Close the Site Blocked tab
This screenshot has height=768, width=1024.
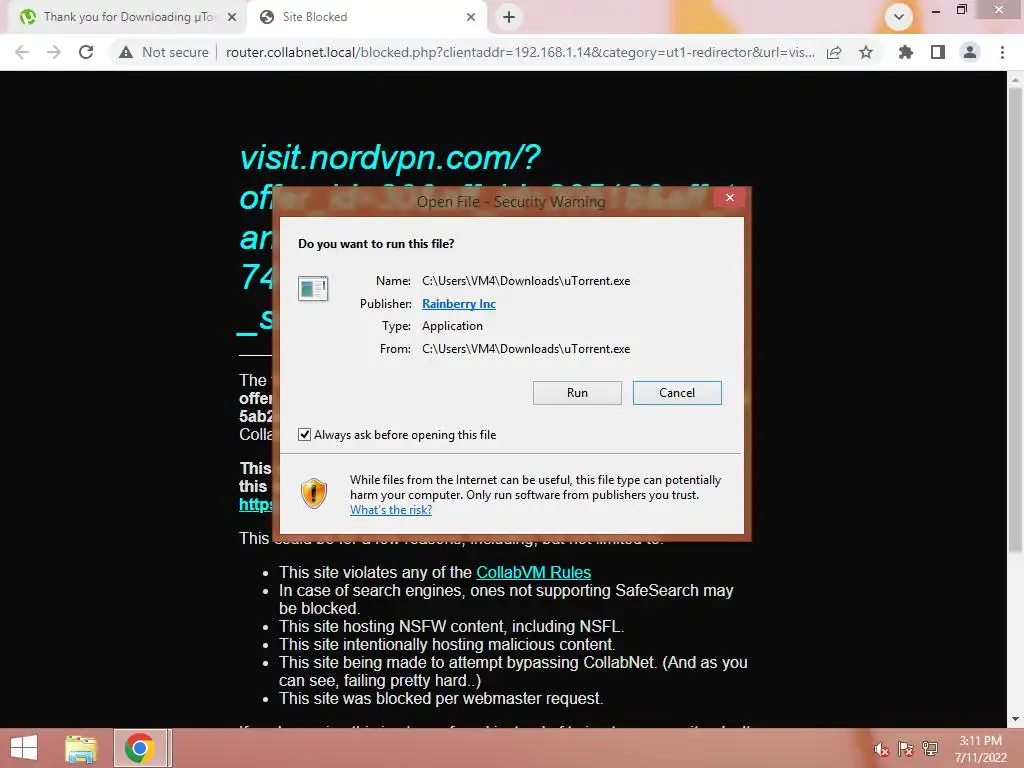(471, 18)
